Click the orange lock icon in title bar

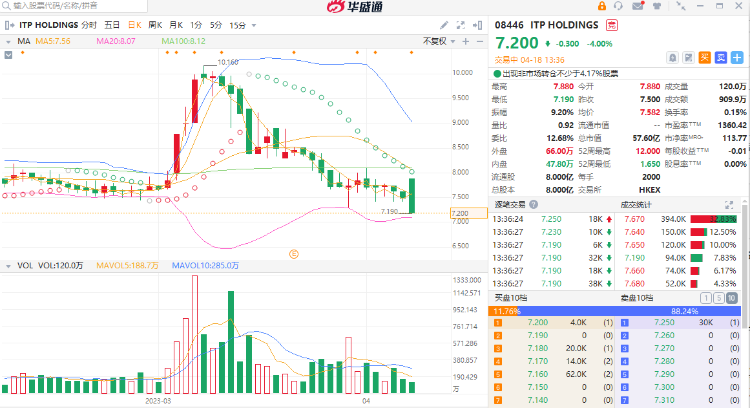point(602,6)
